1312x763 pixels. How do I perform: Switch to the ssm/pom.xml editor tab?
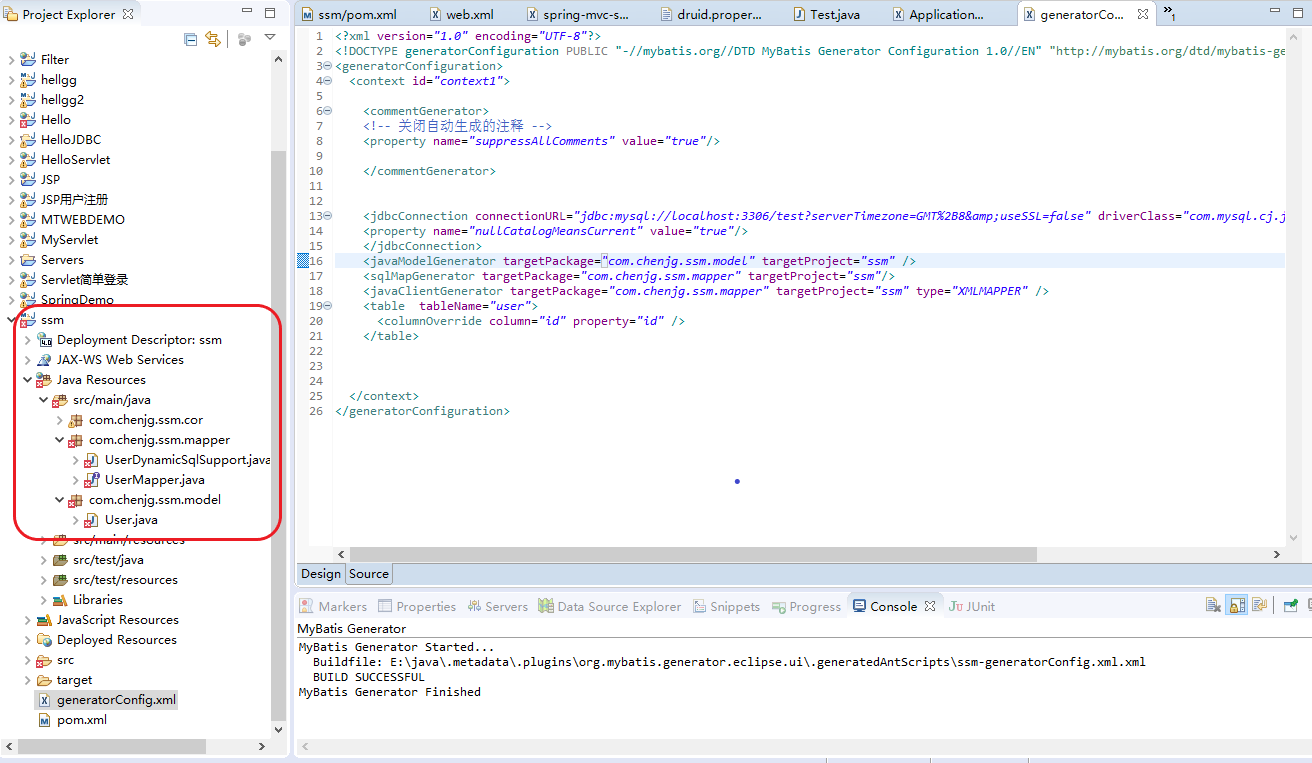click(348, 14)
